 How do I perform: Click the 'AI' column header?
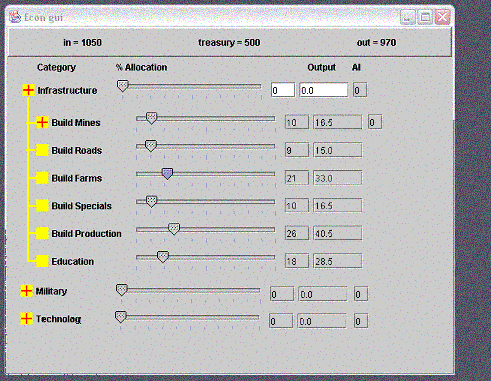tap(356, 67)
